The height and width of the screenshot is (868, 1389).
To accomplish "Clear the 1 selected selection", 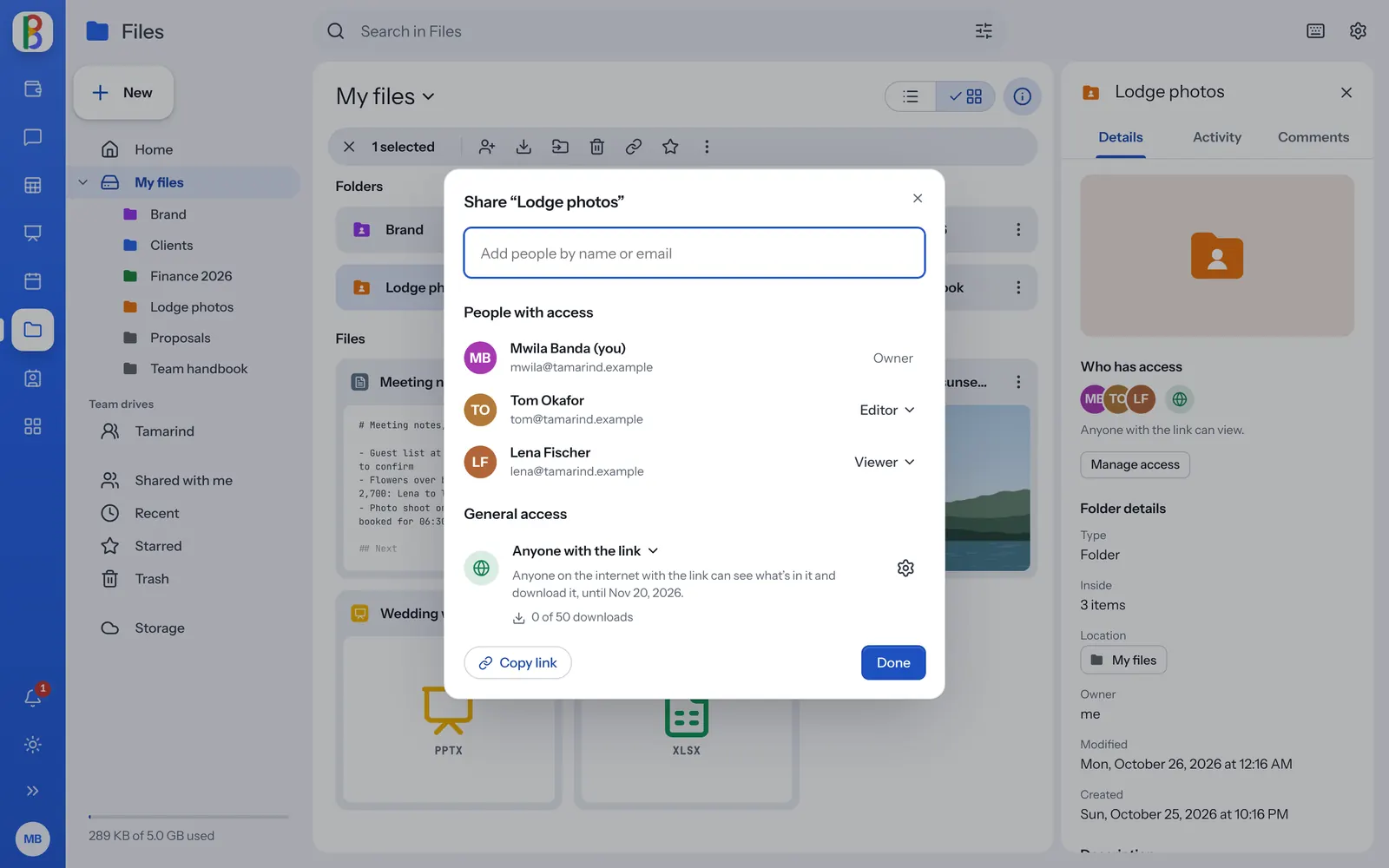I will (349, 147).
